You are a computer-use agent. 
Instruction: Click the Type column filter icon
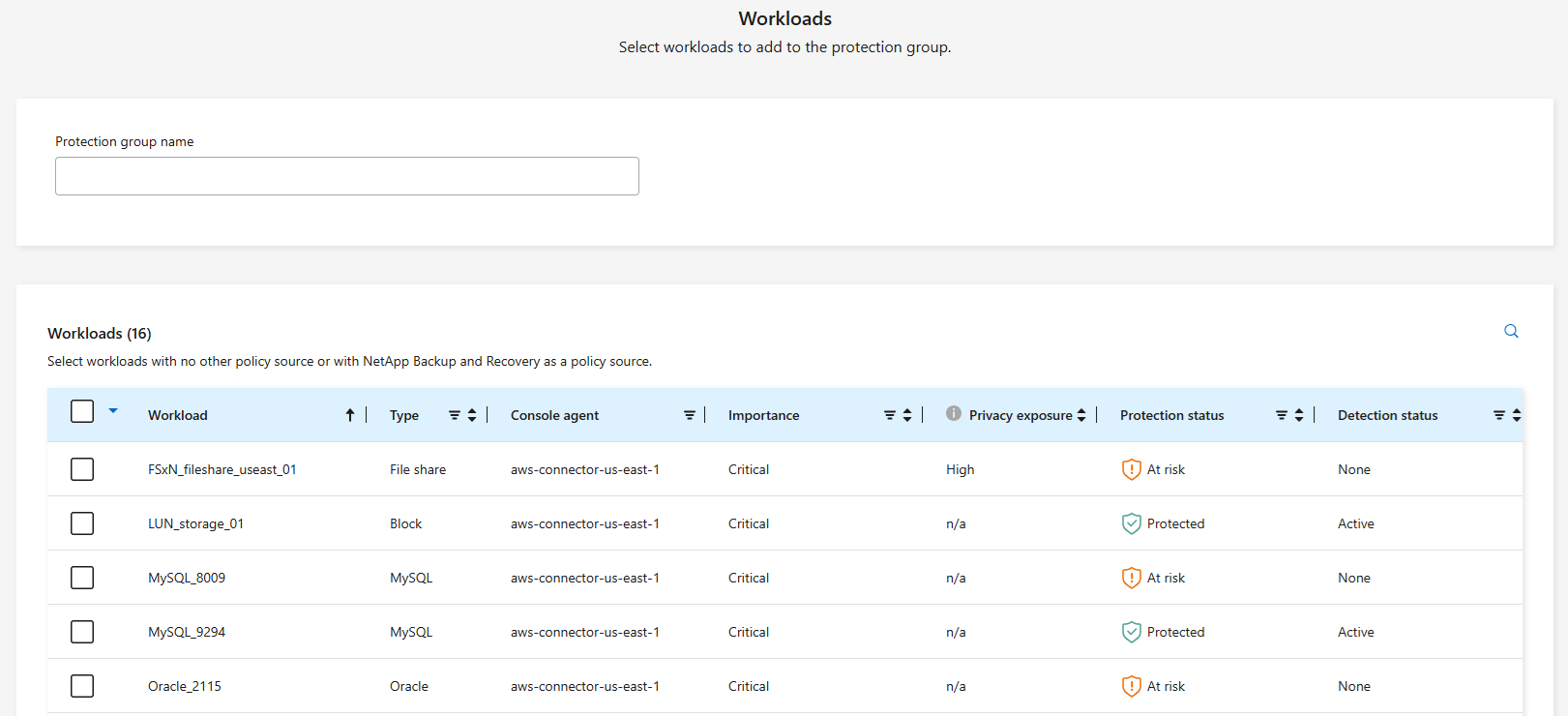pyautogui.click(x=455, y=415)
